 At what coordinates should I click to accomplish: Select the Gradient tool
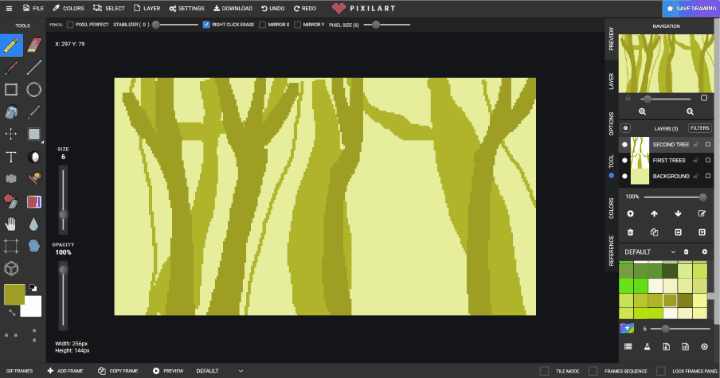click(34, 201)
